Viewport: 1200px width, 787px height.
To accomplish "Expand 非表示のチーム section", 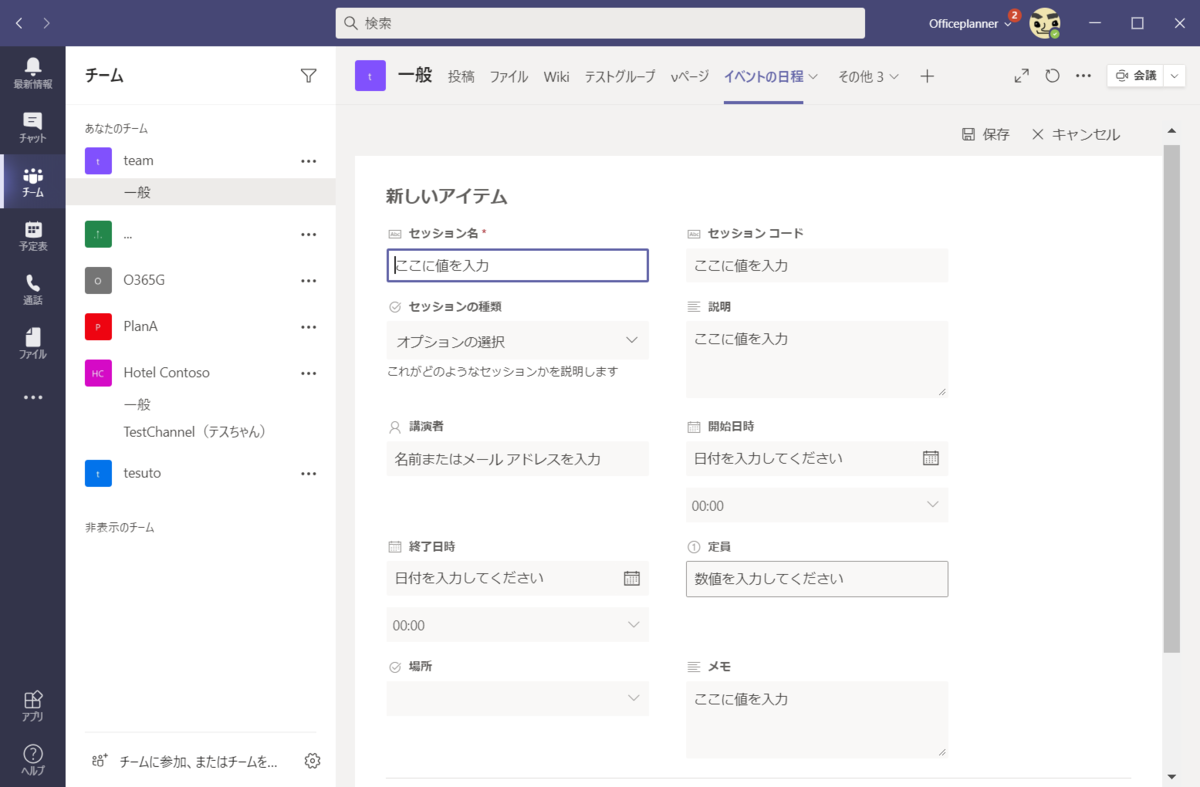I will (x=120, y=527).
